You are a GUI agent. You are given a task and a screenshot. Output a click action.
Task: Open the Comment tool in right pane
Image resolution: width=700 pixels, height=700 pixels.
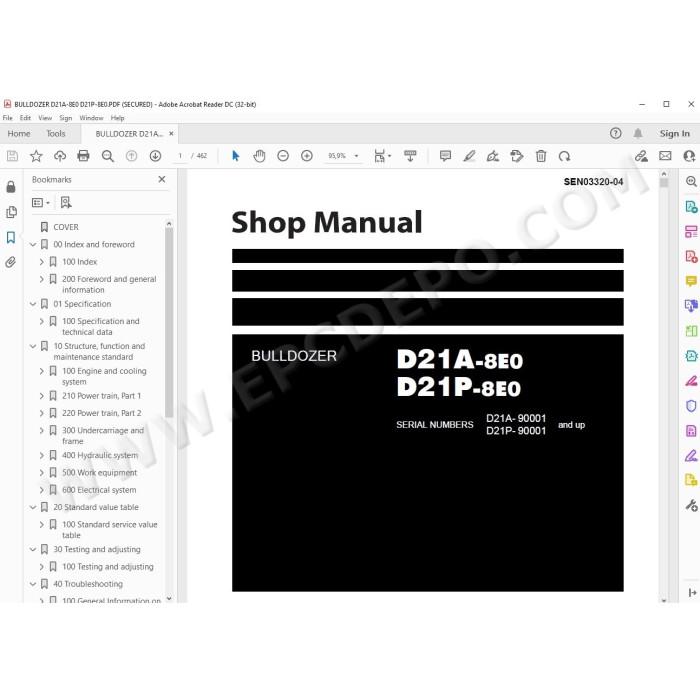691,281
